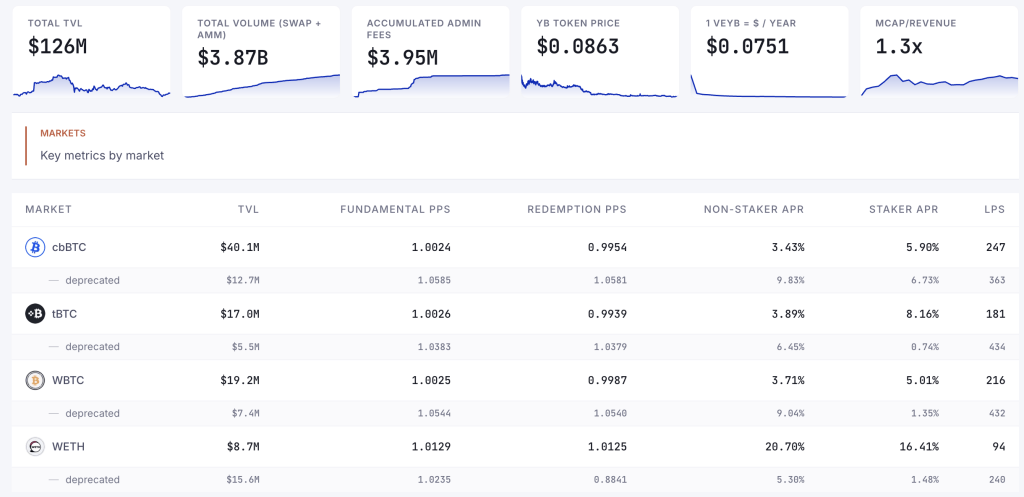1024x497 pixels.
Task: Click cbBTC non-staker APR 3.43%
Action: [x=788, y=248]
